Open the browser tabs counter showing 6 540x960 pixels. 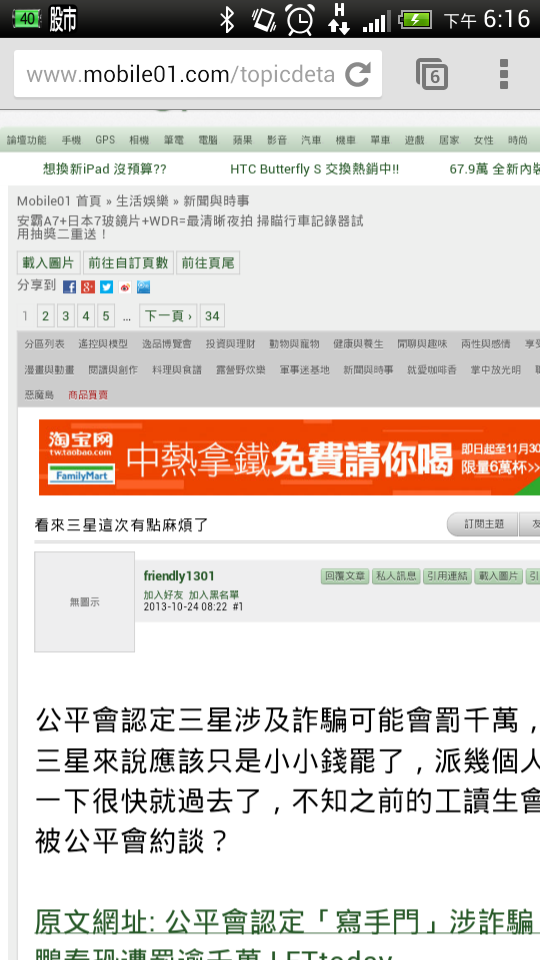point(432,74)
